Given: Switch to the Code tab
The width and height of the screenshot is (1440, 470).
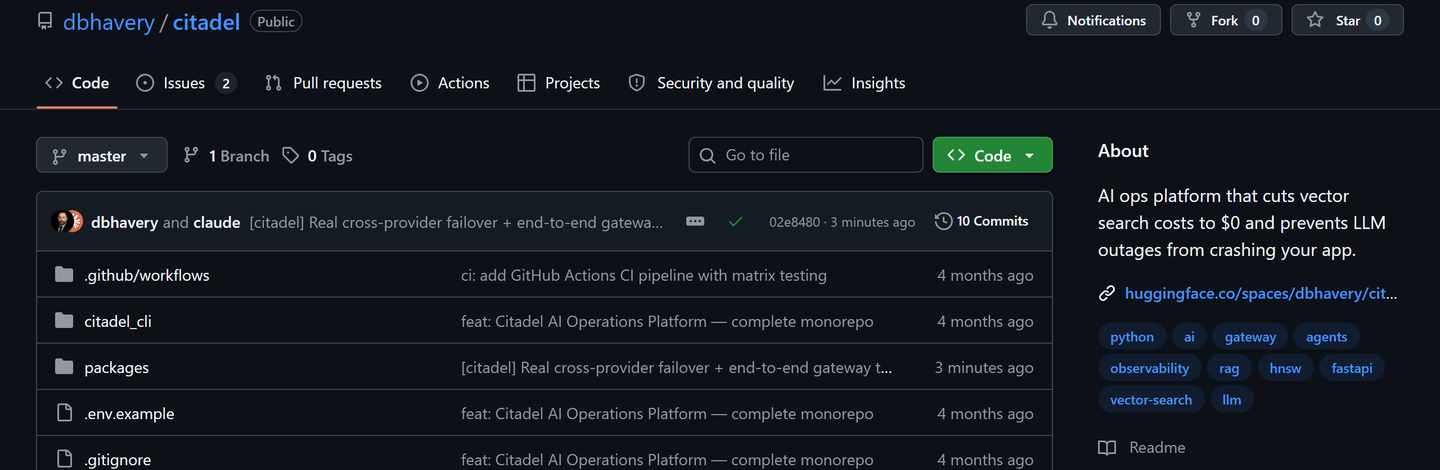Looking at the screenshot, I should coord(77,83).
